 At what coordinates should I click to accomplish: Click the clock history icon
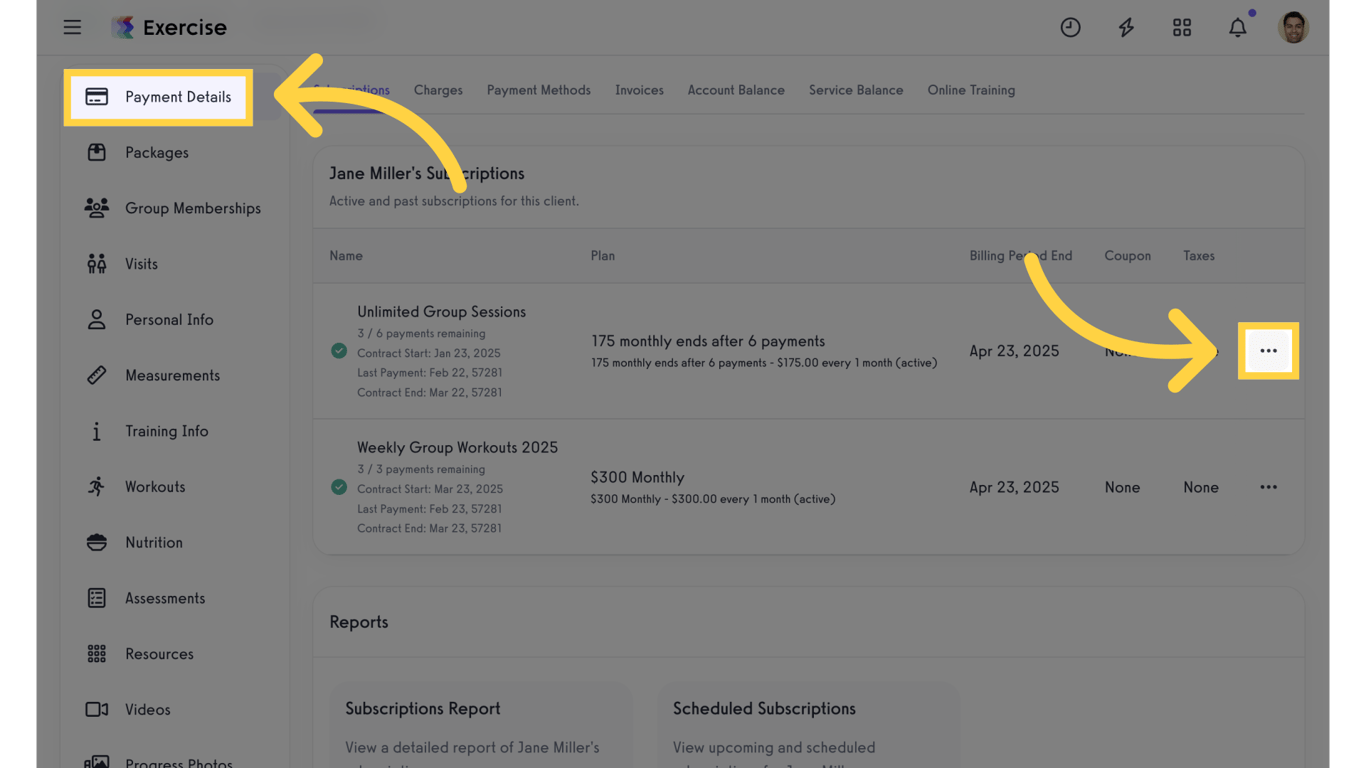point(1070,27)
